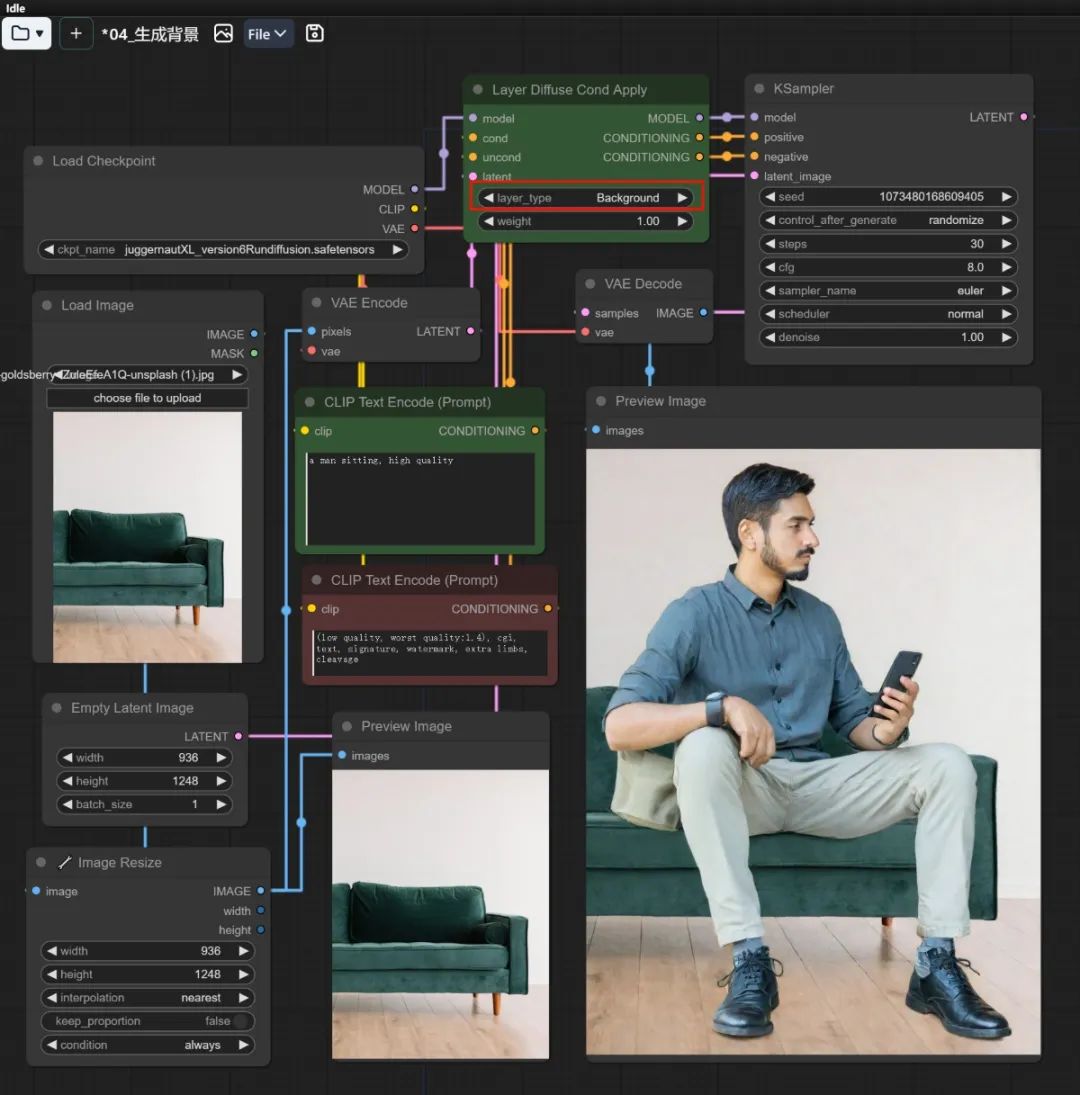Click choose file to upload button
The width and height of the screenshot is (1080, 1095).
(x=147, y=398)
